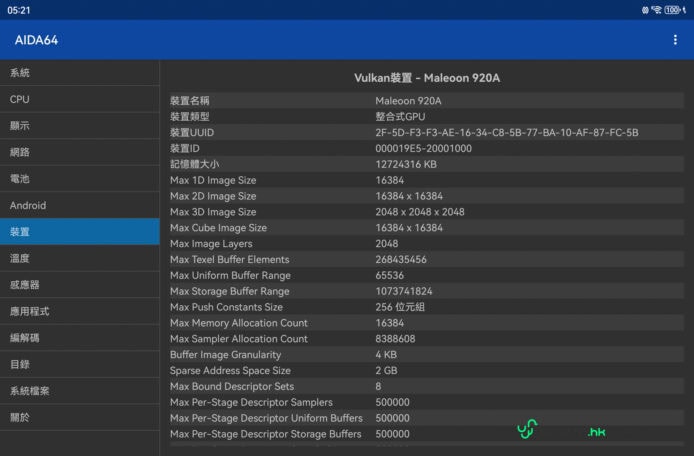The width and height of the screenshot is (694, 456).
Task: Tap the 05:21 clock in status bar
Action: click(19, 10)
